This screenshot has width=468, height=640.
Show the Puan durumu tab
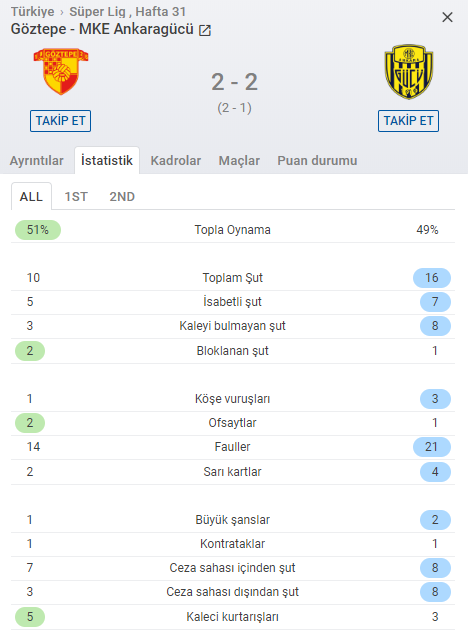317,161
